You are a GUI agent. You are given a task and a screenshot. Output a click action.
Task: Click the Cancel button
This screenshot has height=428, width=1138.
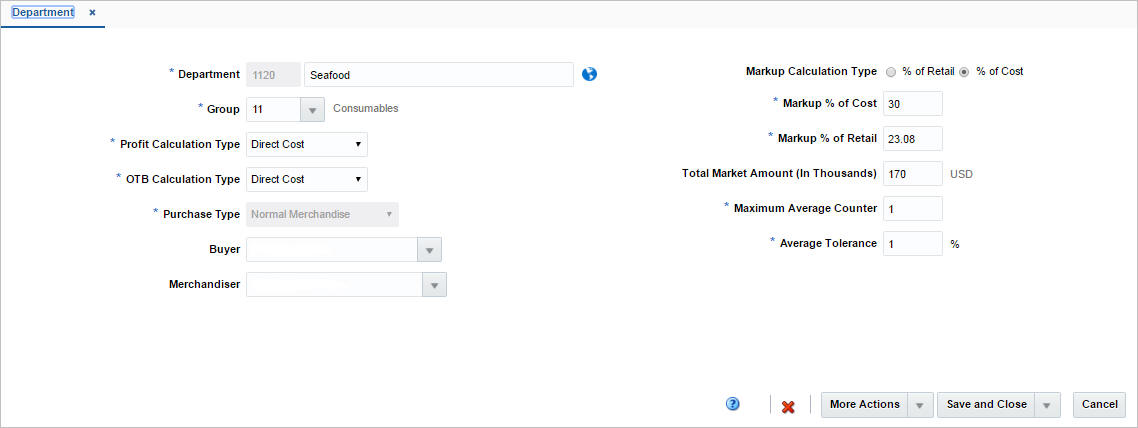[x=1100, y=405]
